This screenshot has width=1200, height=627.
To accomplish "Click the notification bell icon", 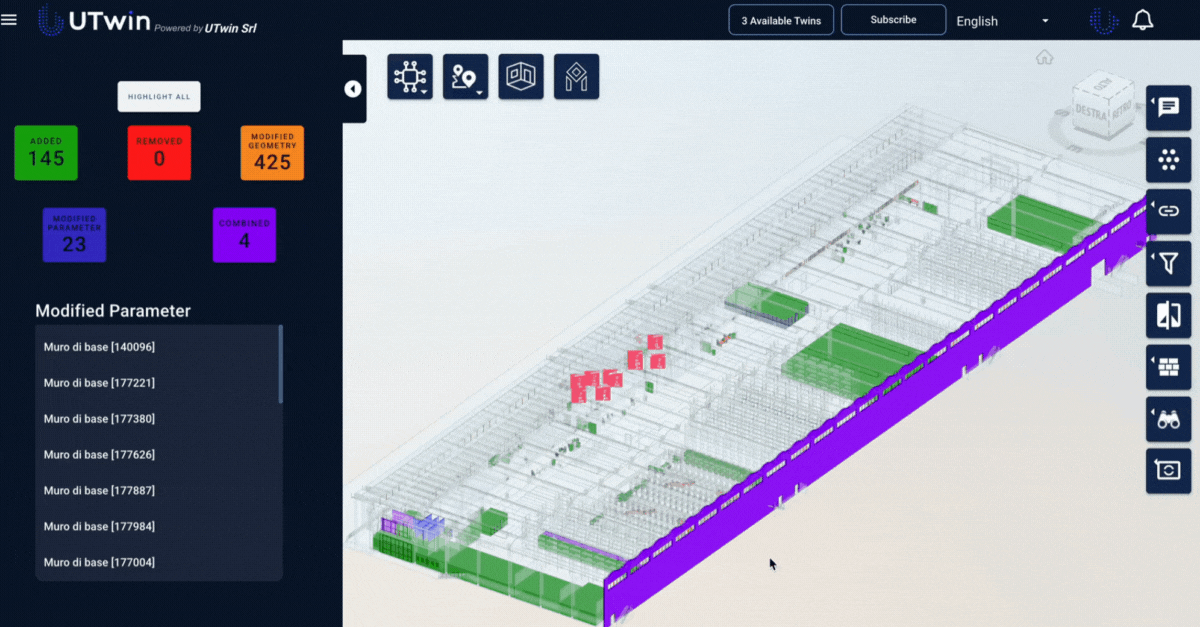I will [x=1141, y=21].
